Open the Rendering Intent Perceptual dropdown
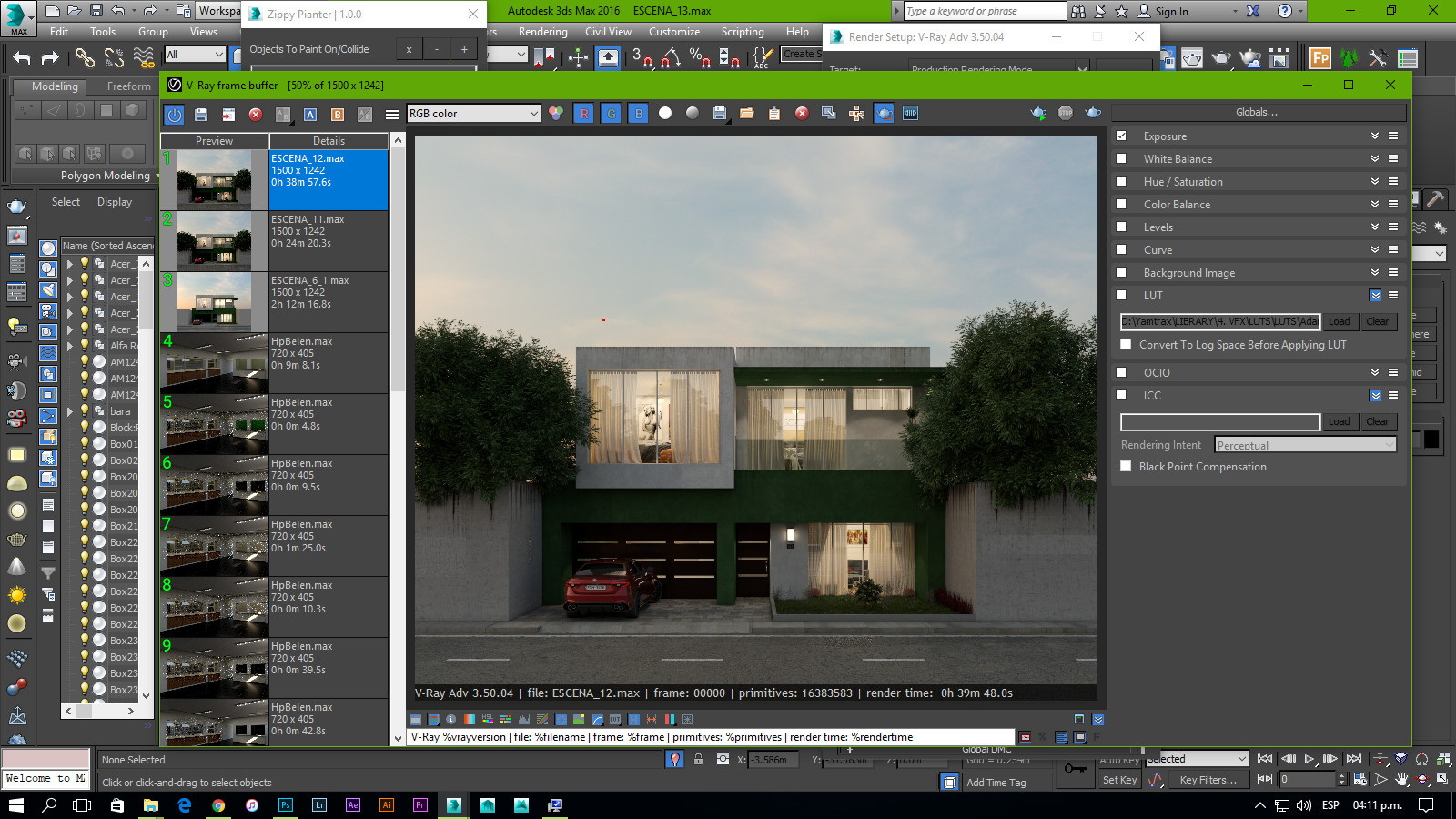Screen dimensions: 1456x819 (x=1305, y=444)
